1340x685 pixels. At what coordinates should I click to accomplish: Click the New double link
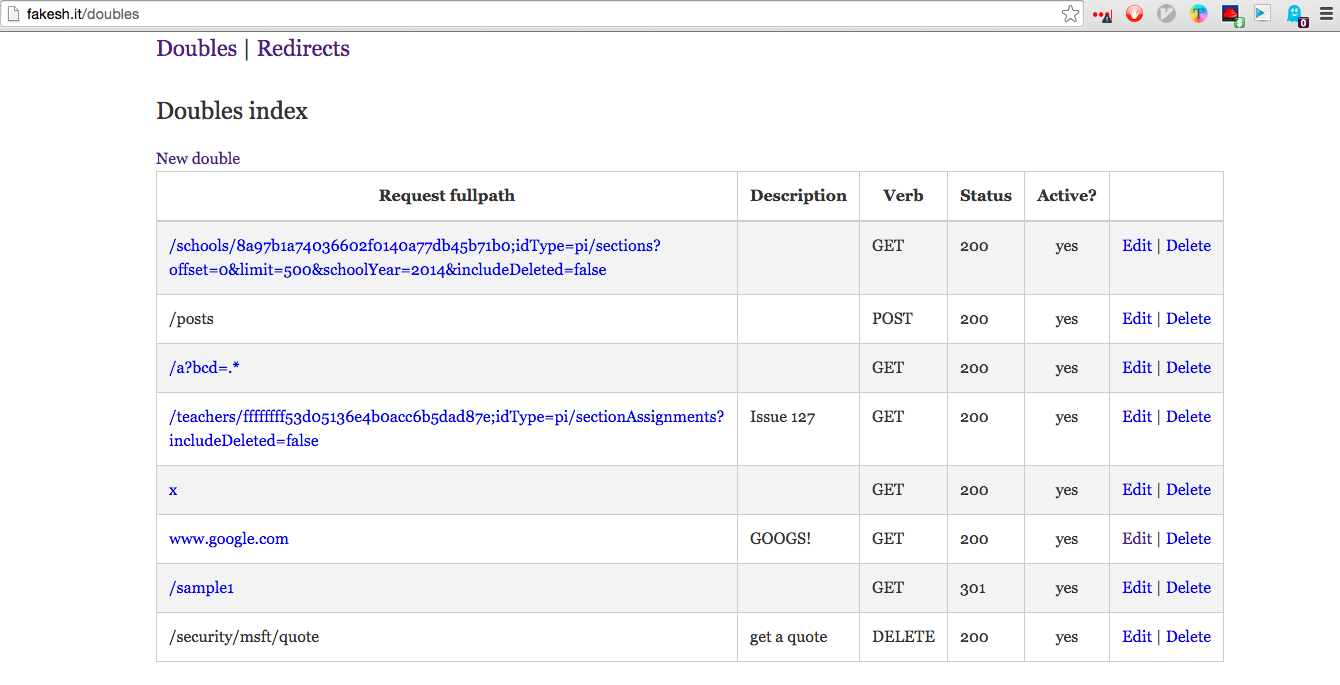[x=198, y=158]
